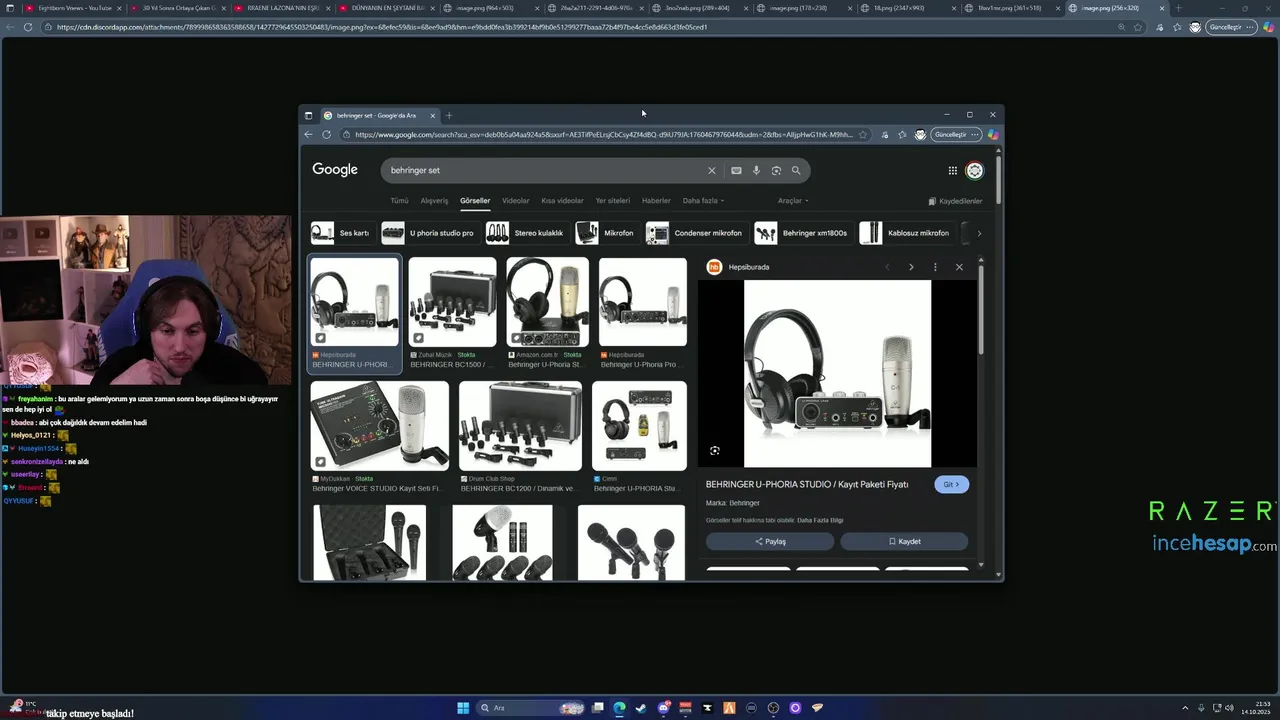Click the 'Git' button in preview
Screen dimensions: 1280x720
pyautogui.click(x=952, y=484)
